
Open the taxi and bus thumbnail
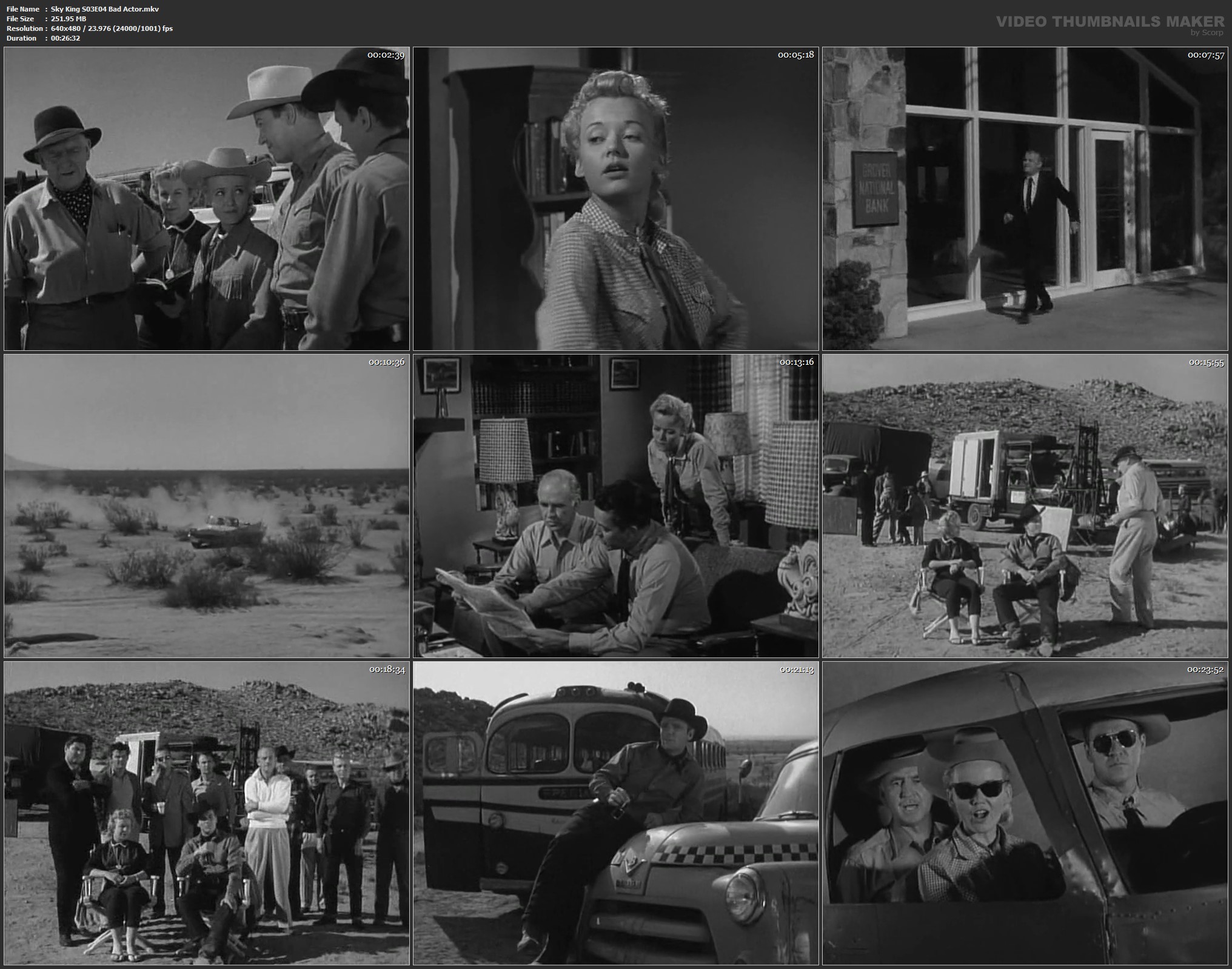click(x=615, y=813)
